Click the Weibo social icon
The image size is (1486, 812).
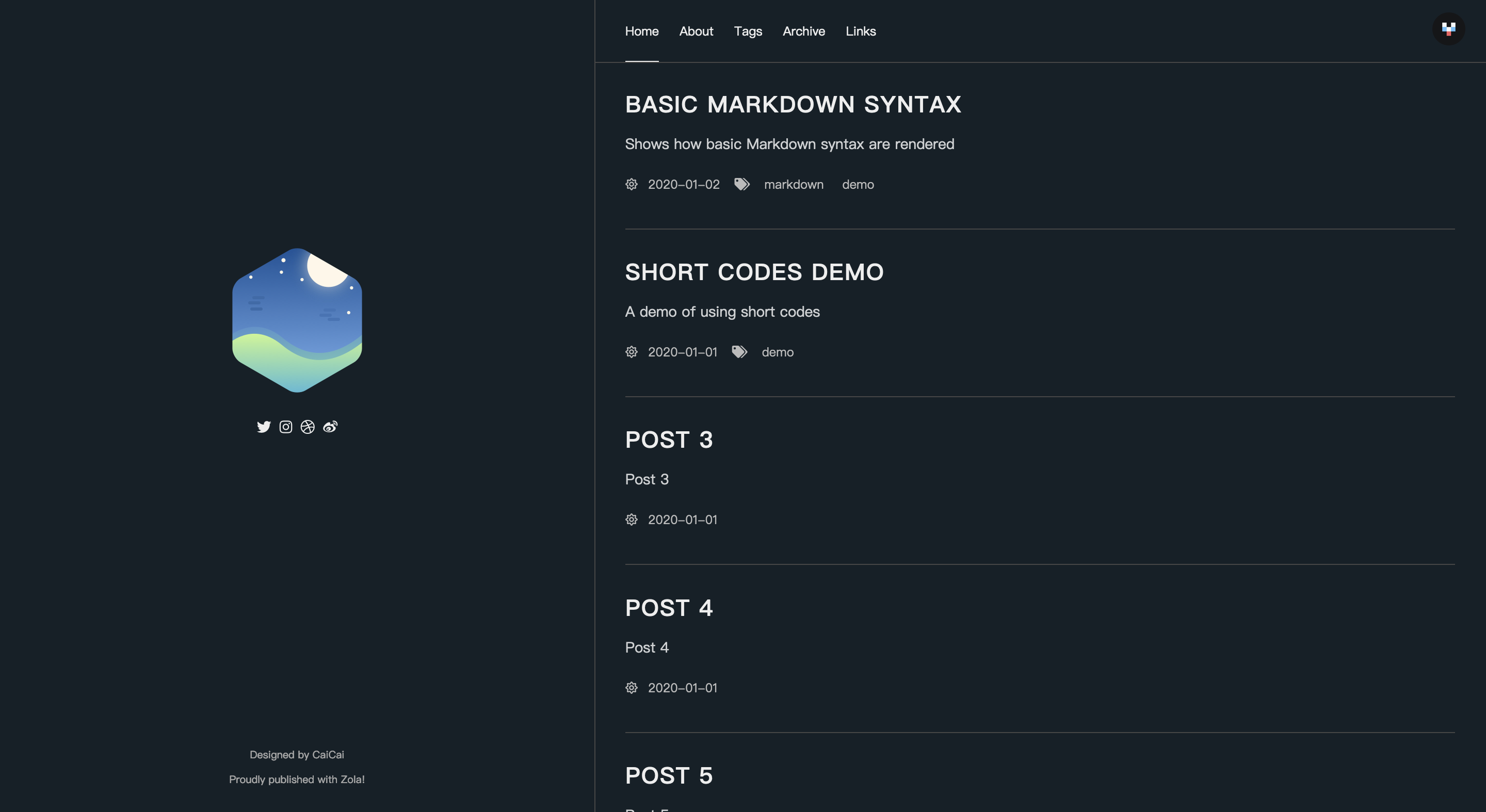click(329, 426)
